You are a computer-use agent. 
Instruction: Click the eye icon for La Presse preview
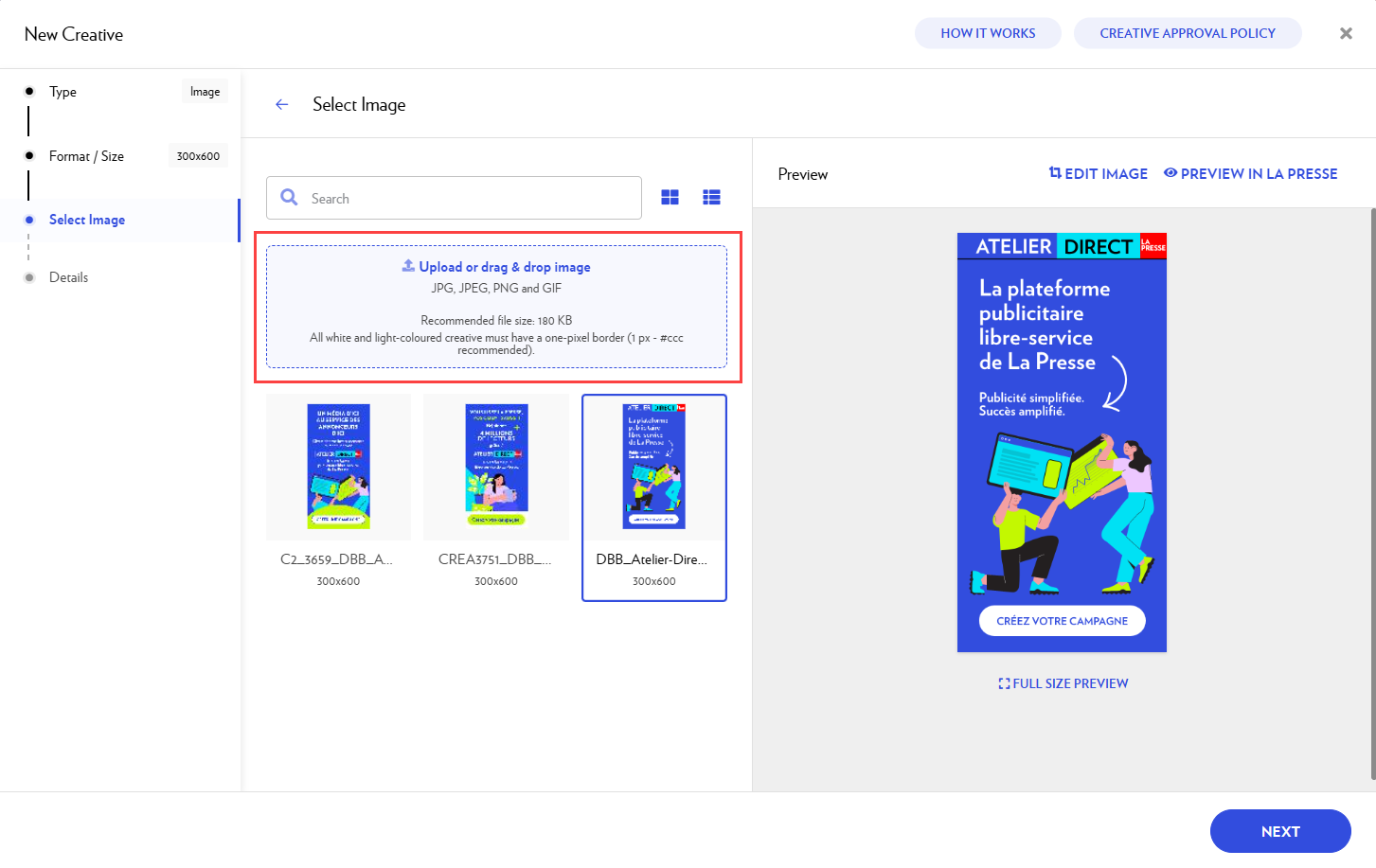coord(1170,173)
